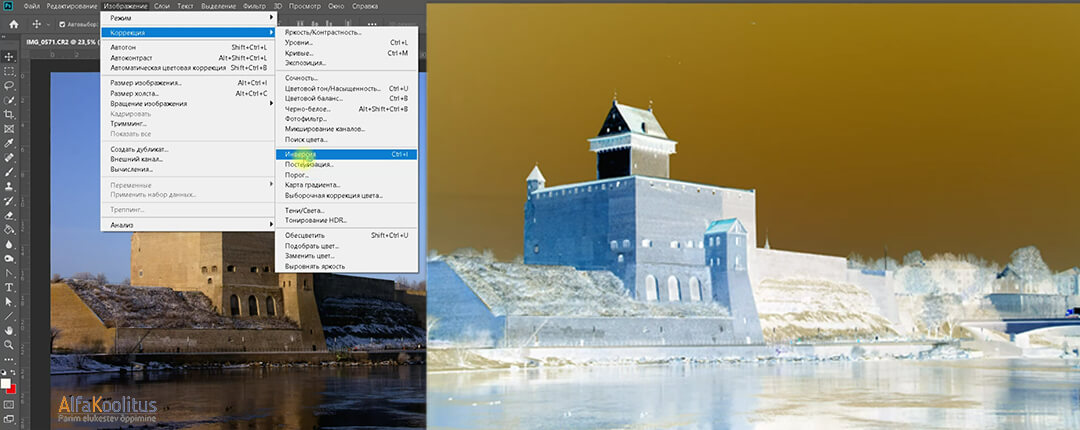
Task: Open the Выделение menu
Action: pos(218,6)
